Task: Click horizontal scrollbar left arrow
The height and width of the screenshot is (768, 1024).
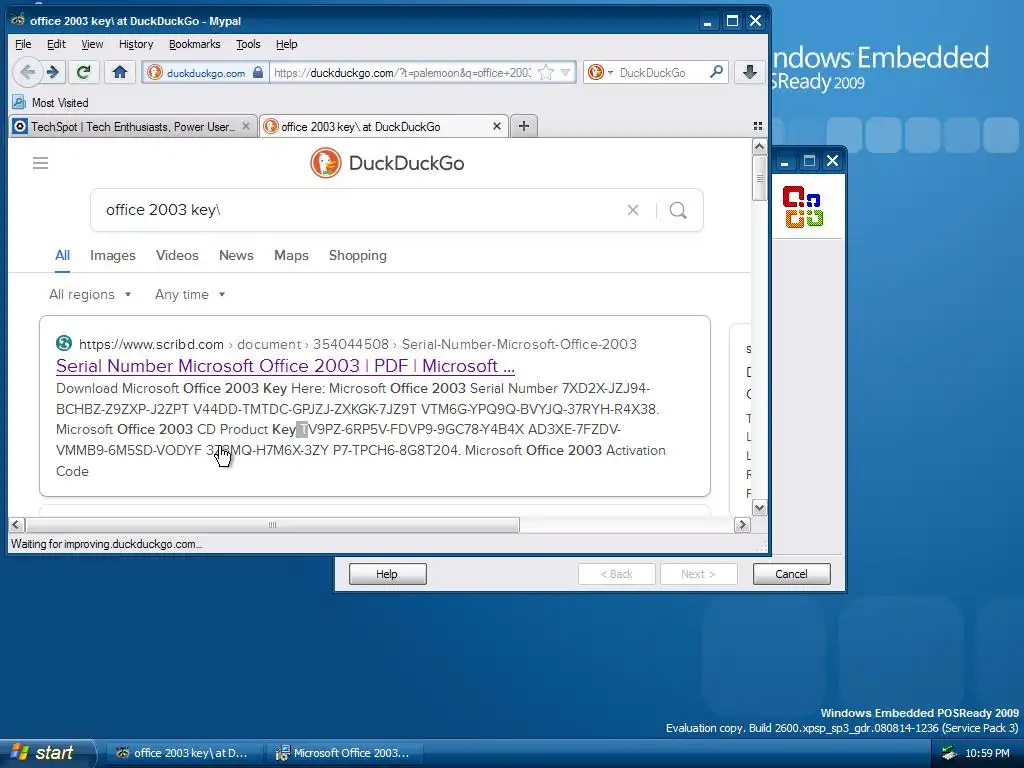Action: click(16, 525)
